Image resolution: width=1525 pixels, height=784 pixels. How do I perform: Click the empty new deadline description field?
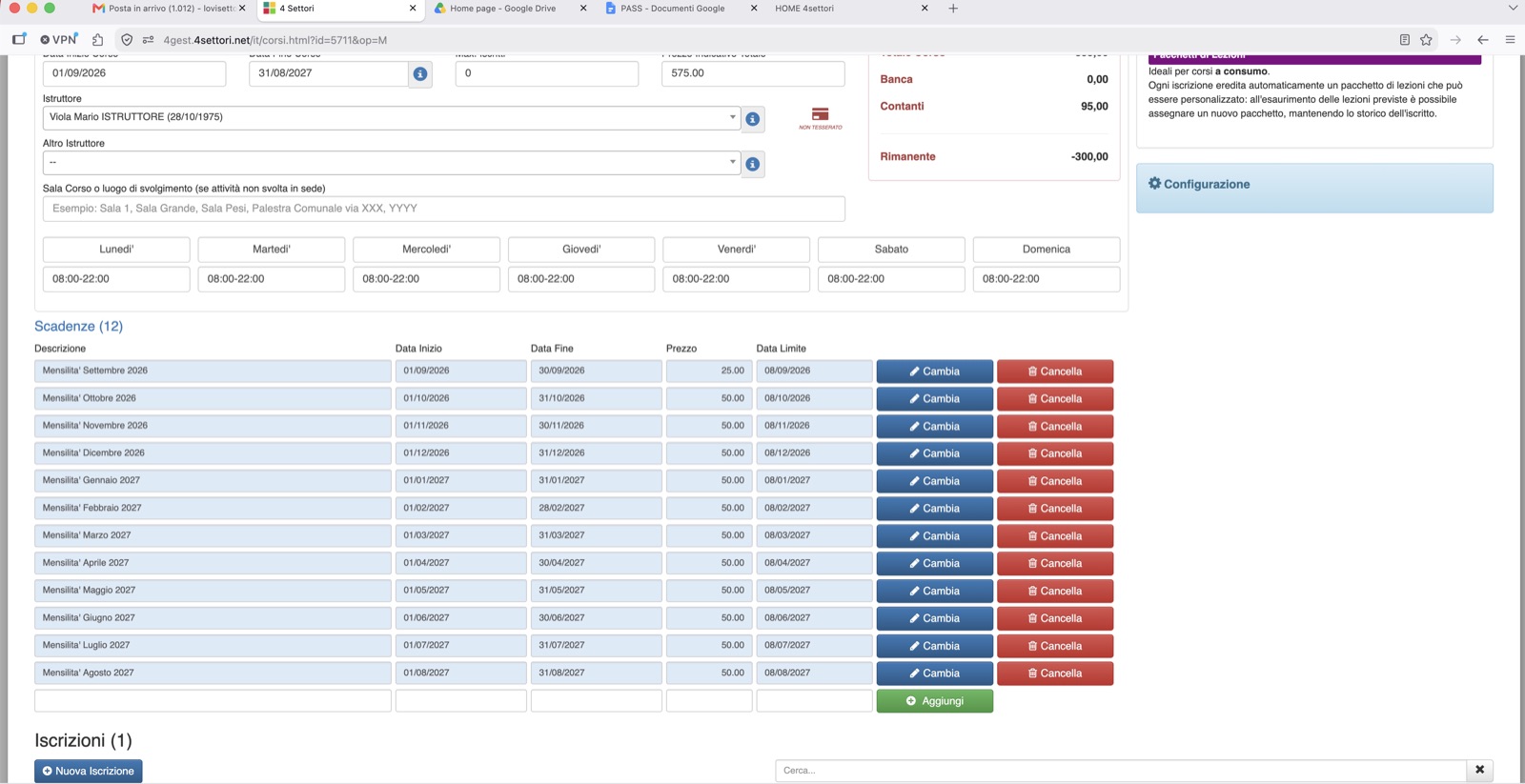(213, 701)
